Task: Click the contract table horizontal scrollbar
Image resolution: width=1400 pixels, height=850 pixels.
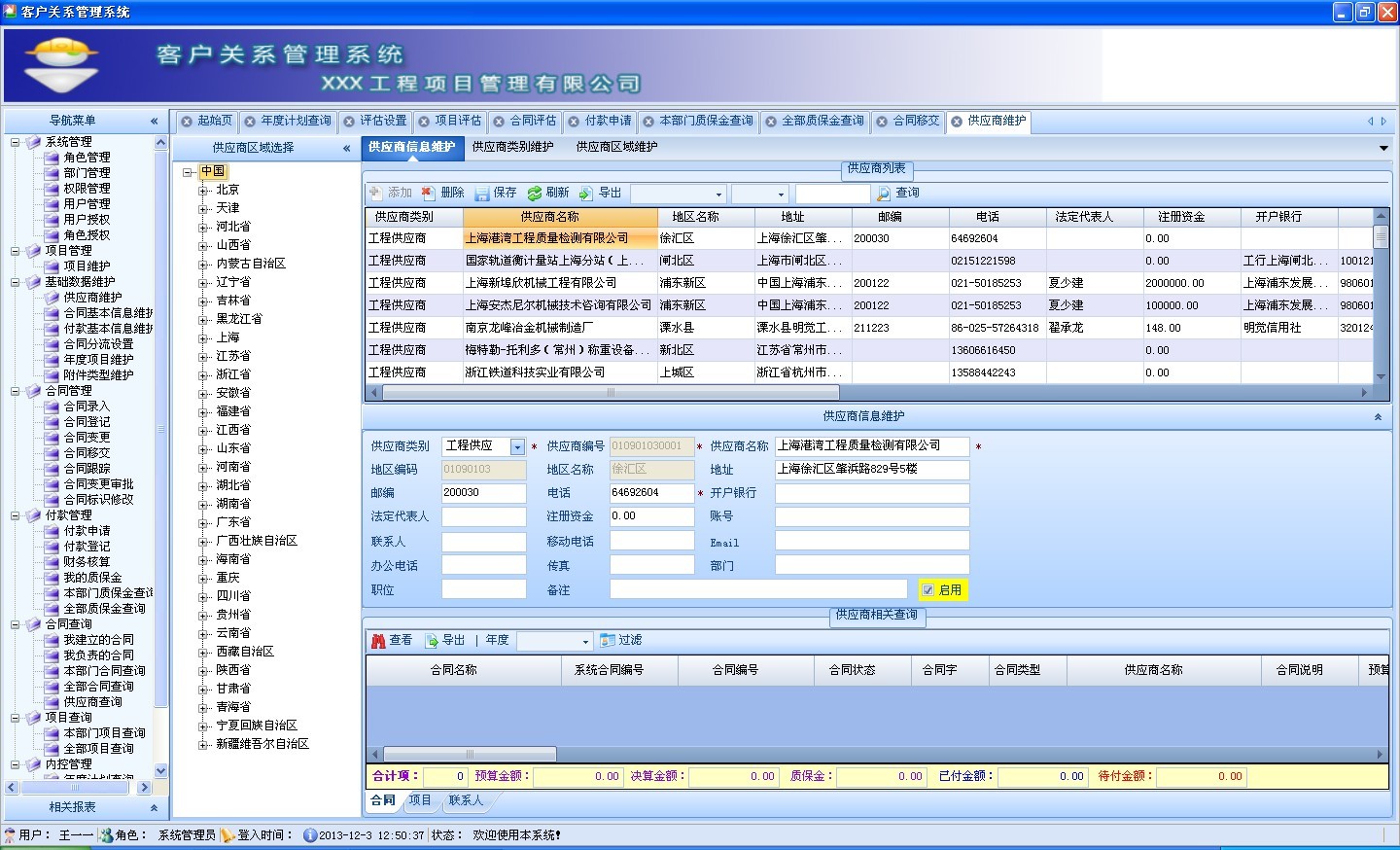Action: [x=471, y=755]
